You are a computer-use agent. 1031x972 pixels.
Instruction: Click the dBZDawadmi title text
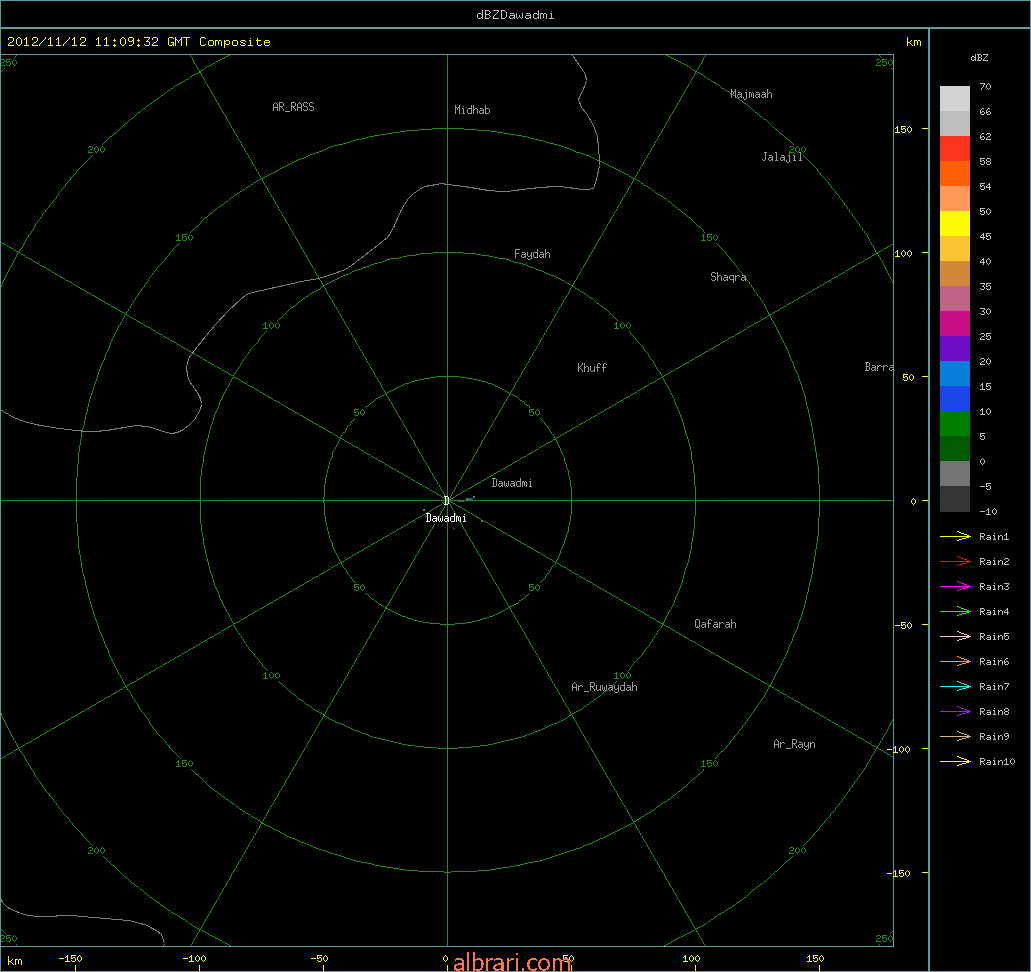(x=516, y=15)
